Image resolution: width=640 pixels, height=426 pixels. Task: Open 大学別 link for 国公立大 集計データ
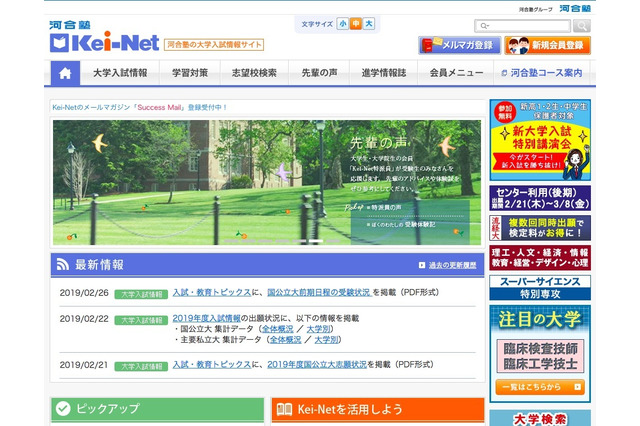tap(318, 329)
